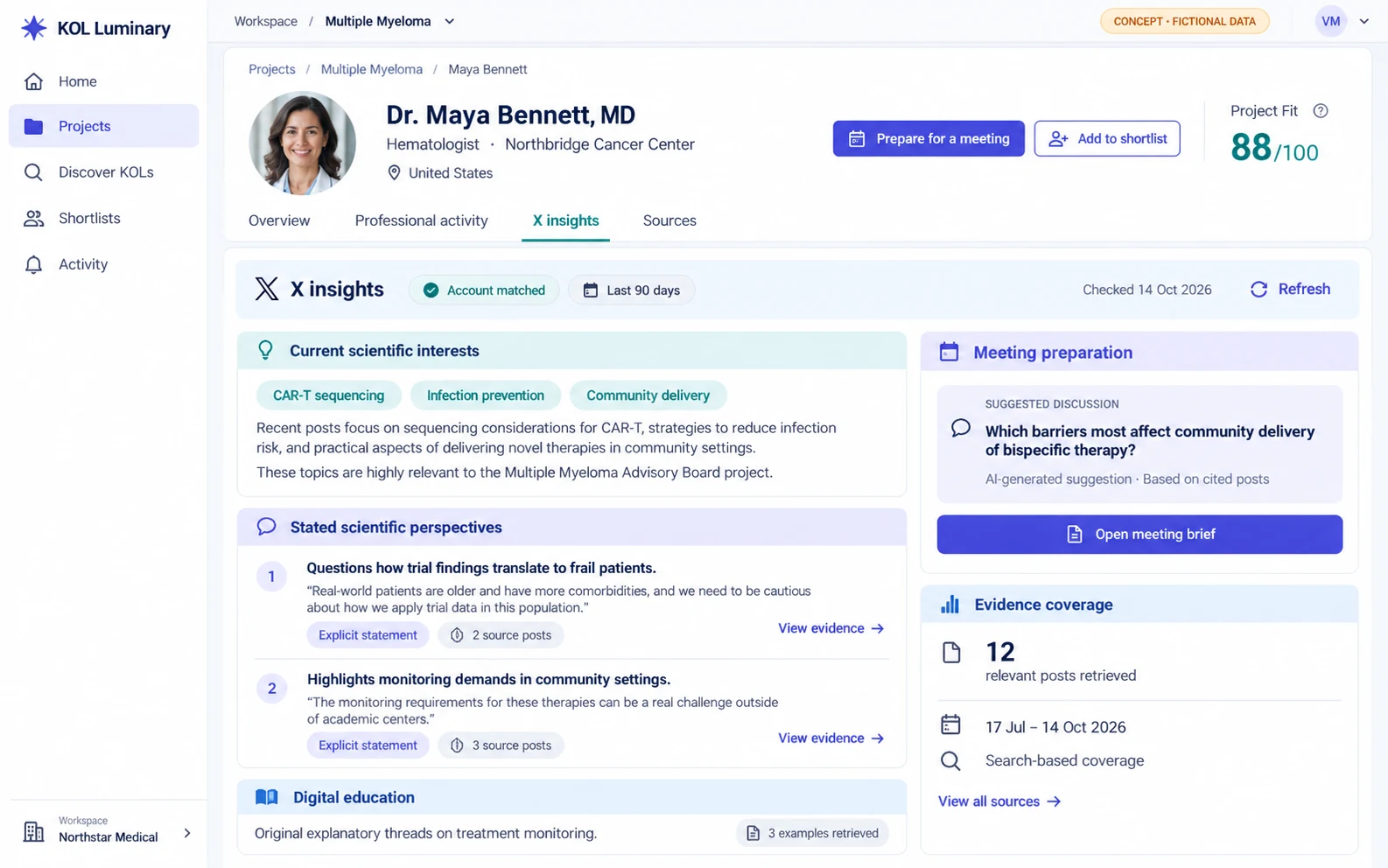Switch to the Professional activity tab
Image resolution: width=1388 pixels, height=868 pixels.
(421, 220)
